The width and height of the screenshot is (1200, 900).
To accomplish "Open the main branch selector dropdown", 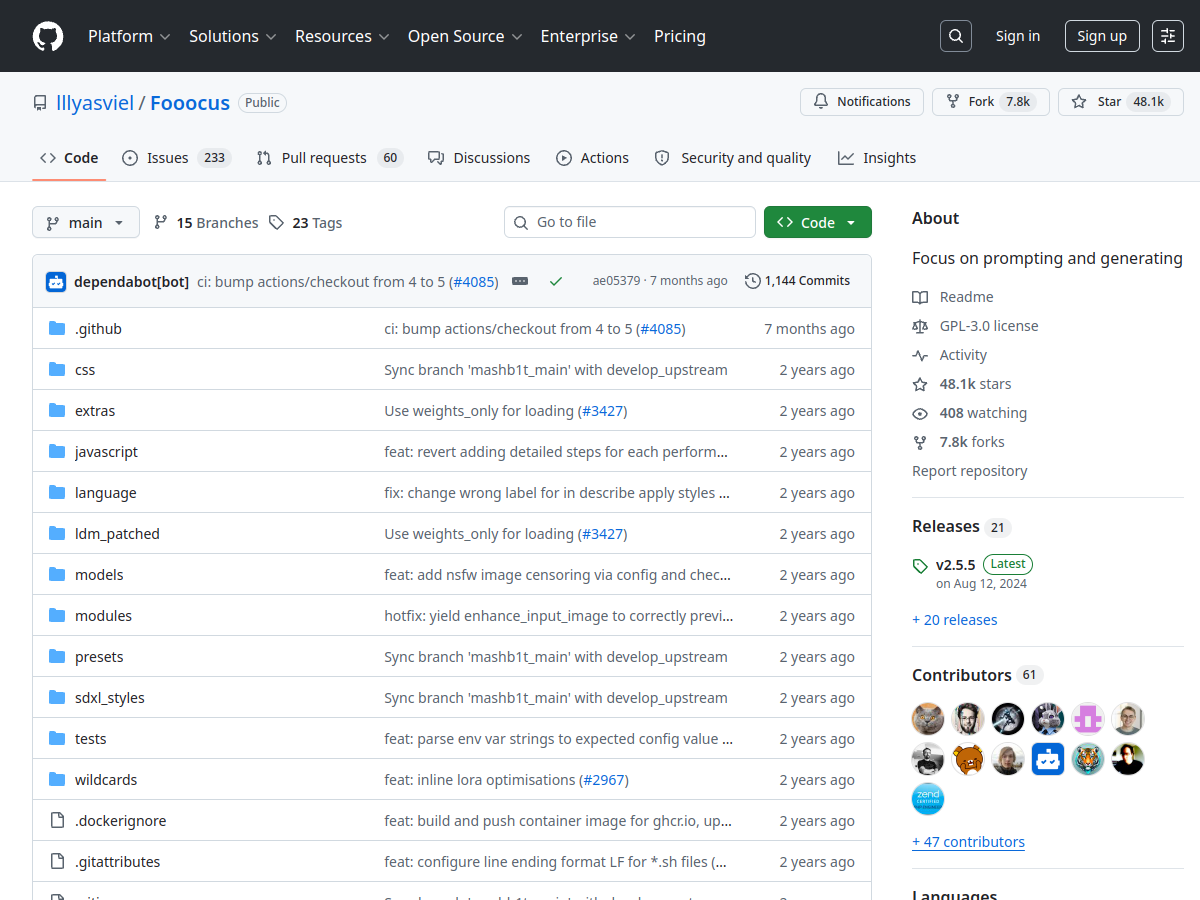I will tap(86, 222).
